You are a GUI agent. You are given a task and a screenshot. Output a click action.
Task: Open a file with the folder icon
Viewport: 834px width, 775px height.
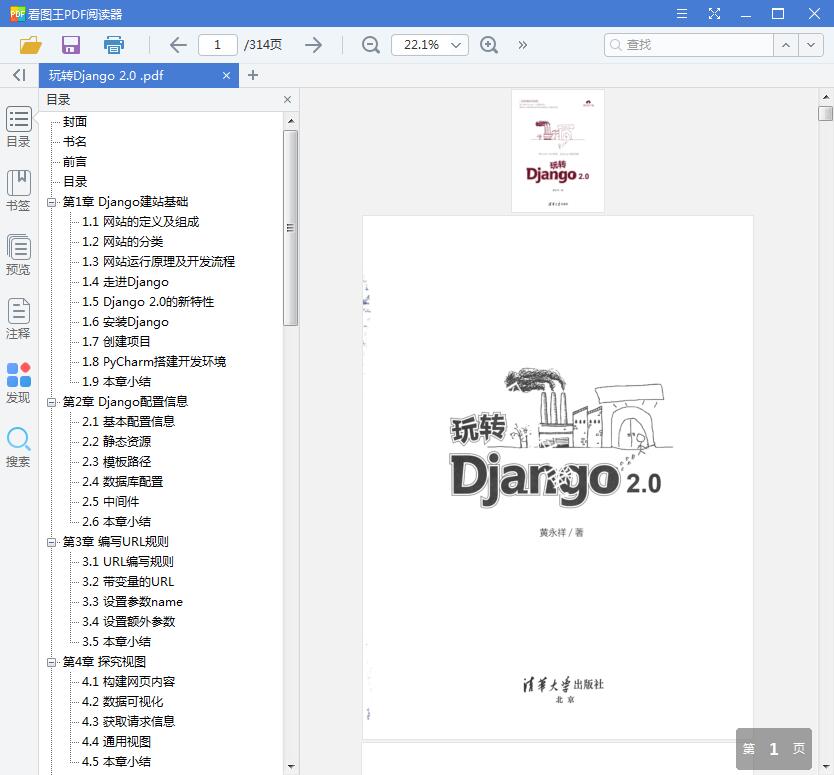click(x=29, y=45)
